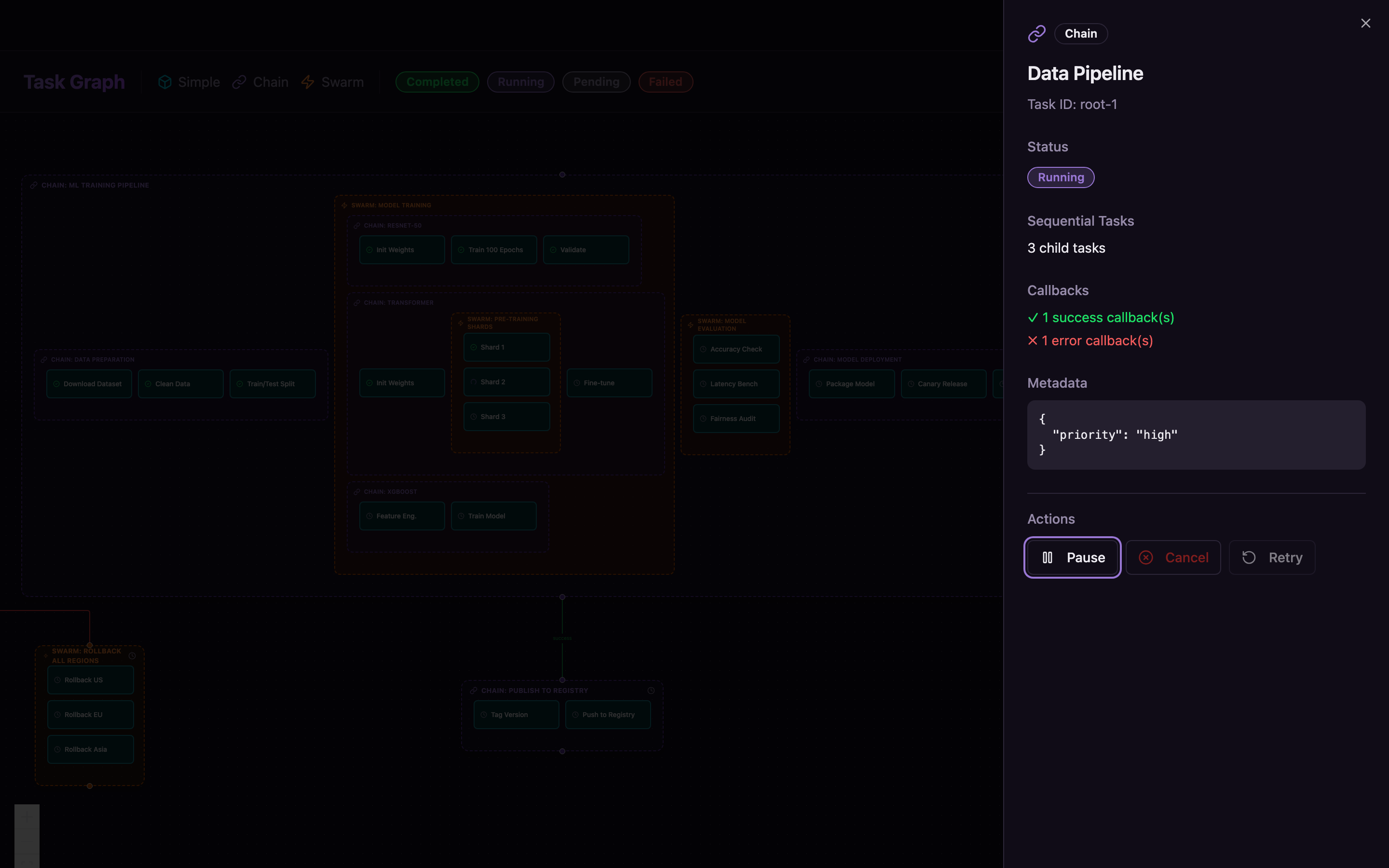Click the Chain link icon in the header toolbar
1389x868 pixels.
click(x=239, y=82)
